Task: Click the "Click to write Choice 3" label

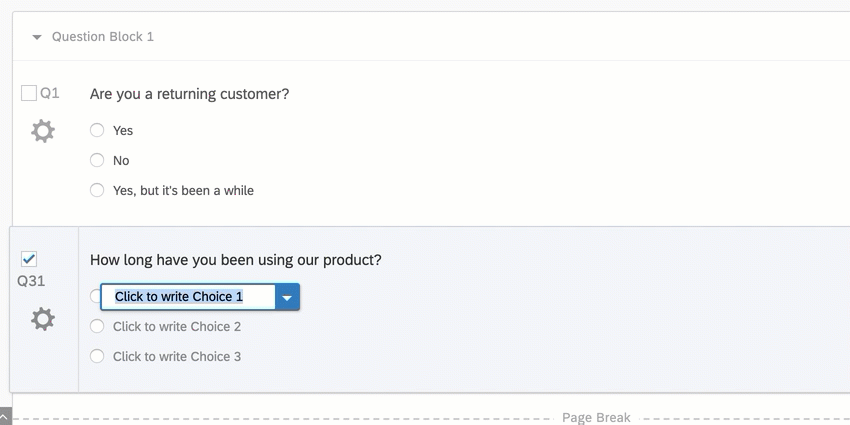Action: tap(177, 356)
